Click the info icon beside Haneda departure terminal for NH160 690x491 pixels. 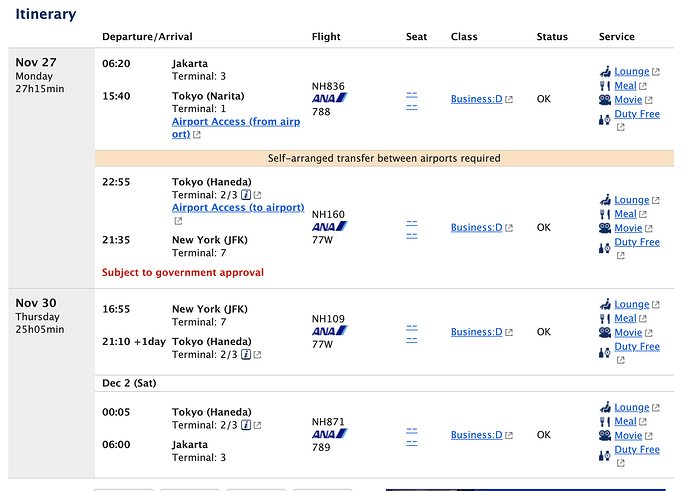coord(246,195)
